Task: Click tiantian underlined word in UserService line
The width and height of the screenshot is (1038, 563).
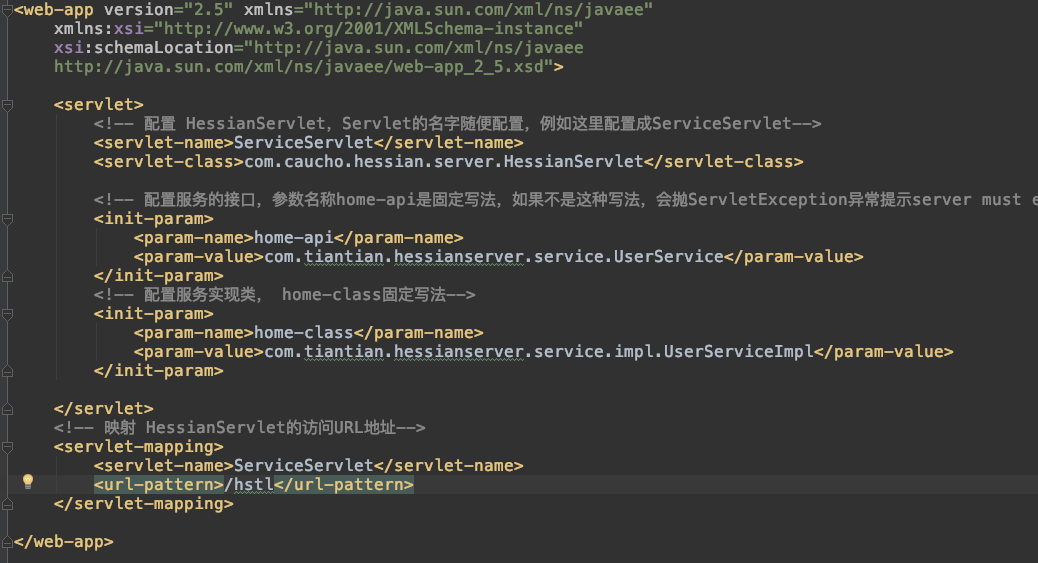Action: point(344,257)
